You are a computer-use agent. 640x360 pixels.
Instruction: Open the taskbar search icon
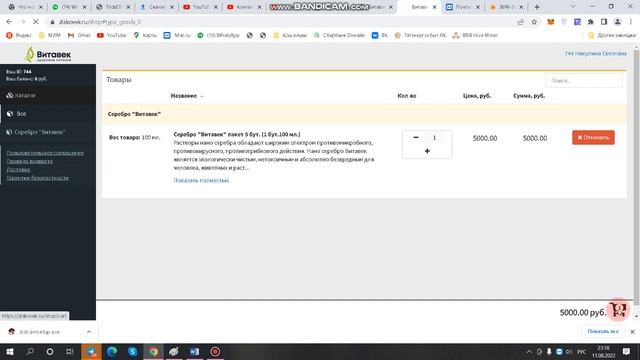click(x=30, y=351)
